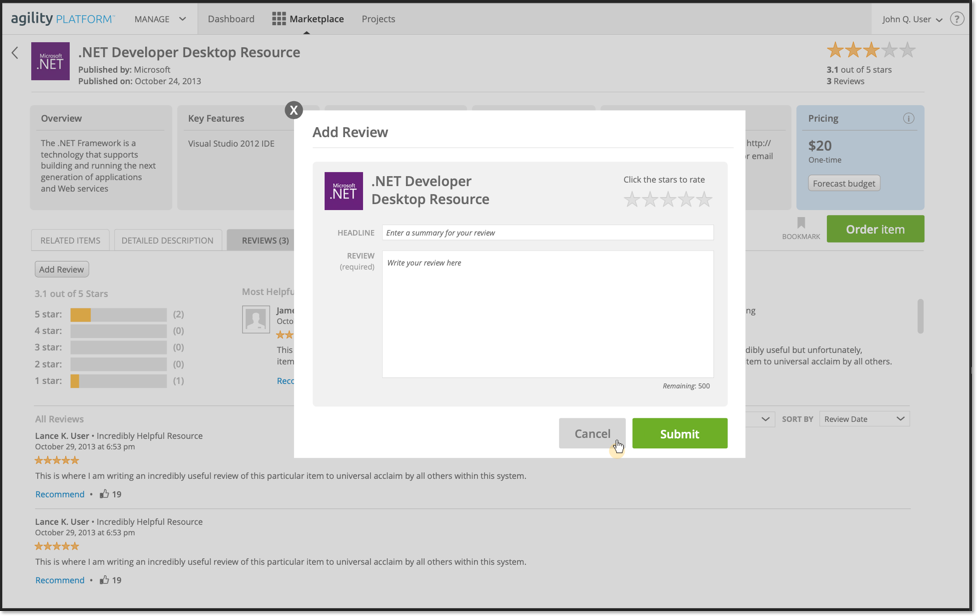Click Forecast budget

(x=844, y=183)
